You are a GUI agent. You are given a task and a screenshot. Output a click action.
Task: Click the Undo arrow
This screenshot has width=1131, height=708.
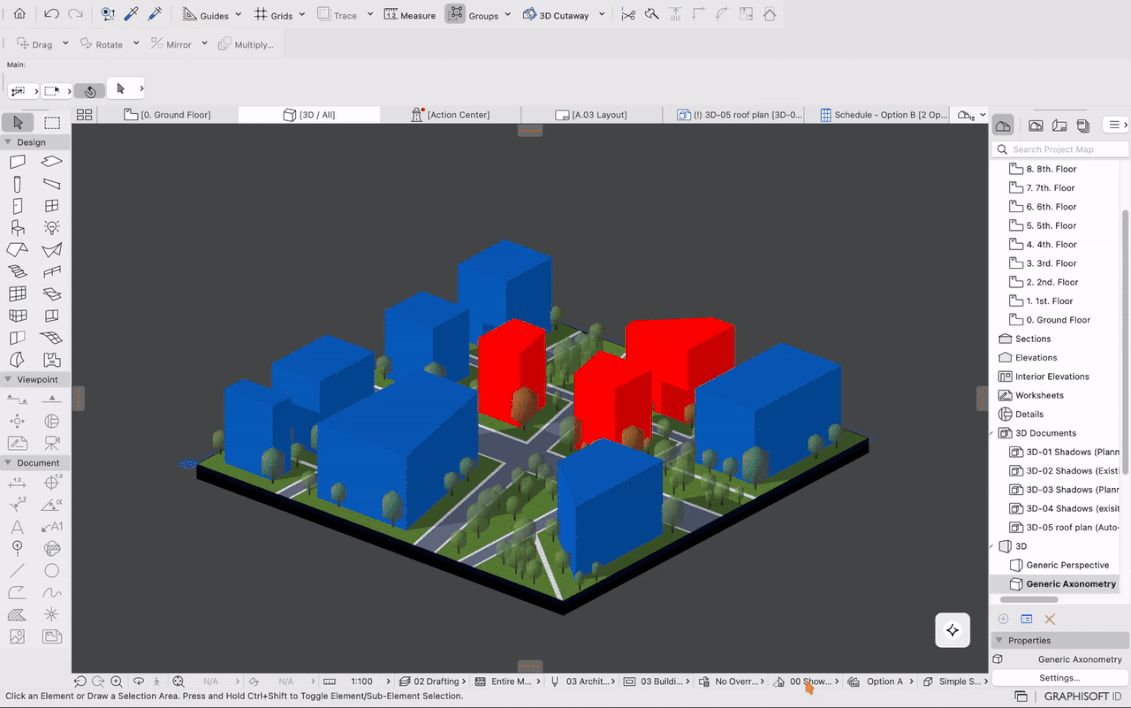click(x=51, y=14)
